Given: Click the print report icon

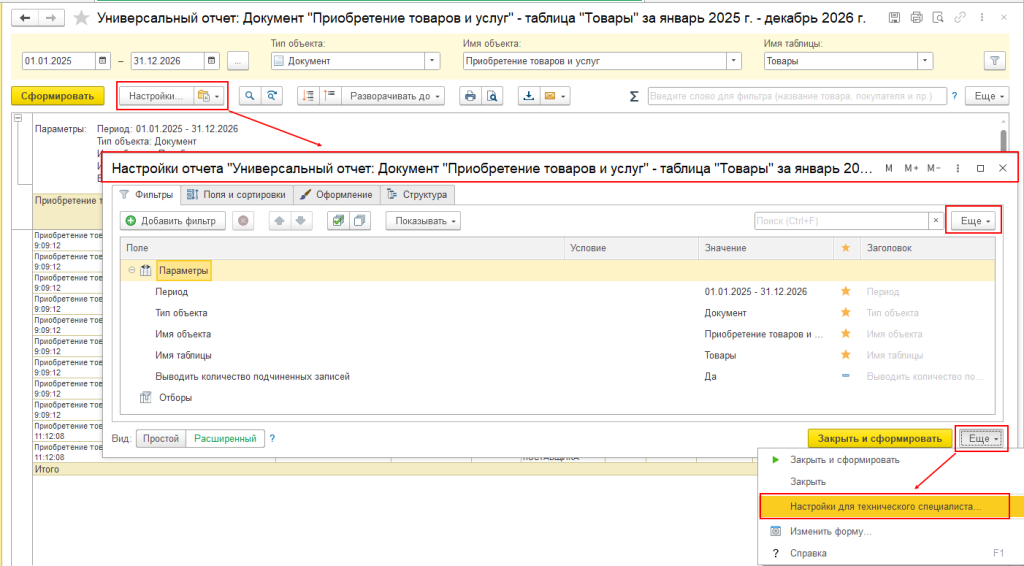Looking at the screenshot, I should [469, 96].
